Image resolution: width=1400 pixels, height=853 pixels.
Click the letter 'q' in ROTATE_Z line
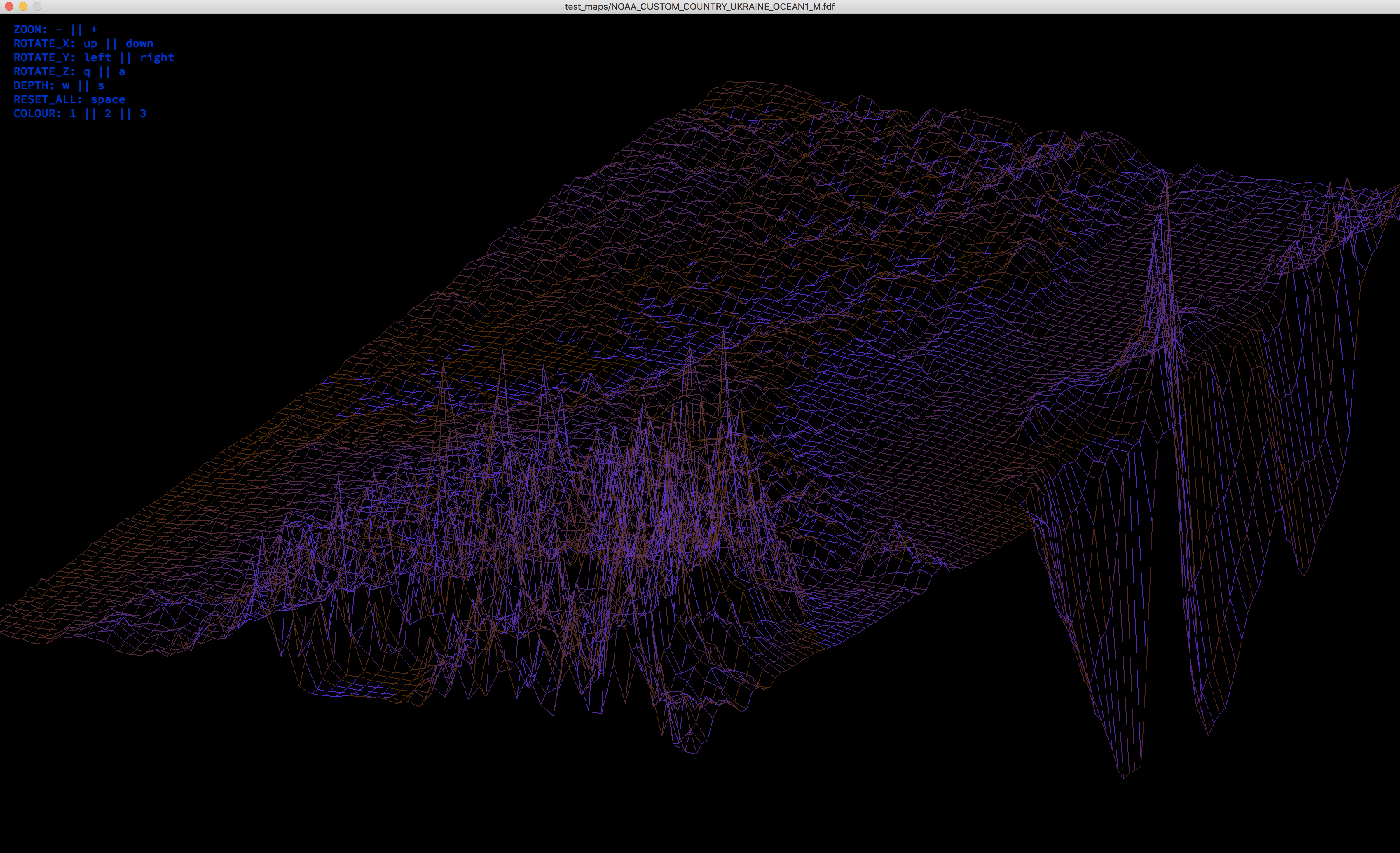(87, 71)
